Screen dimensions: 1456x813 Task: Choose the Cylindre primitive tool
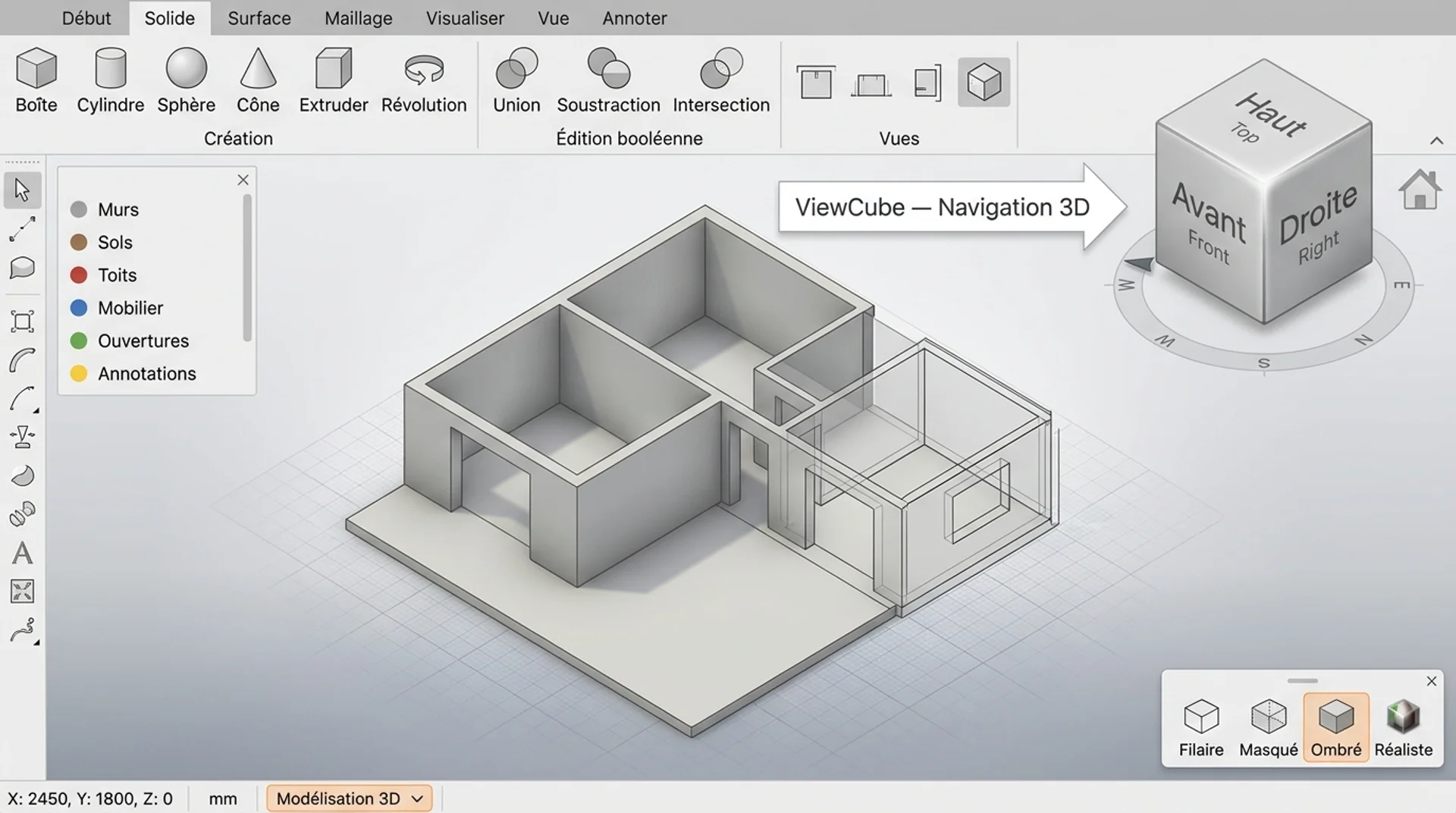[110, 80]
